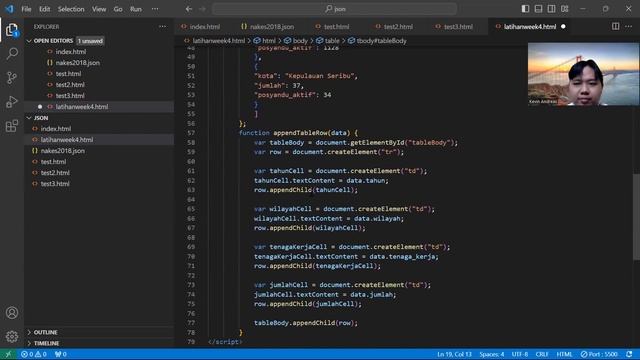Open the Explorer view in activity bar

click(x=12, y=29)
